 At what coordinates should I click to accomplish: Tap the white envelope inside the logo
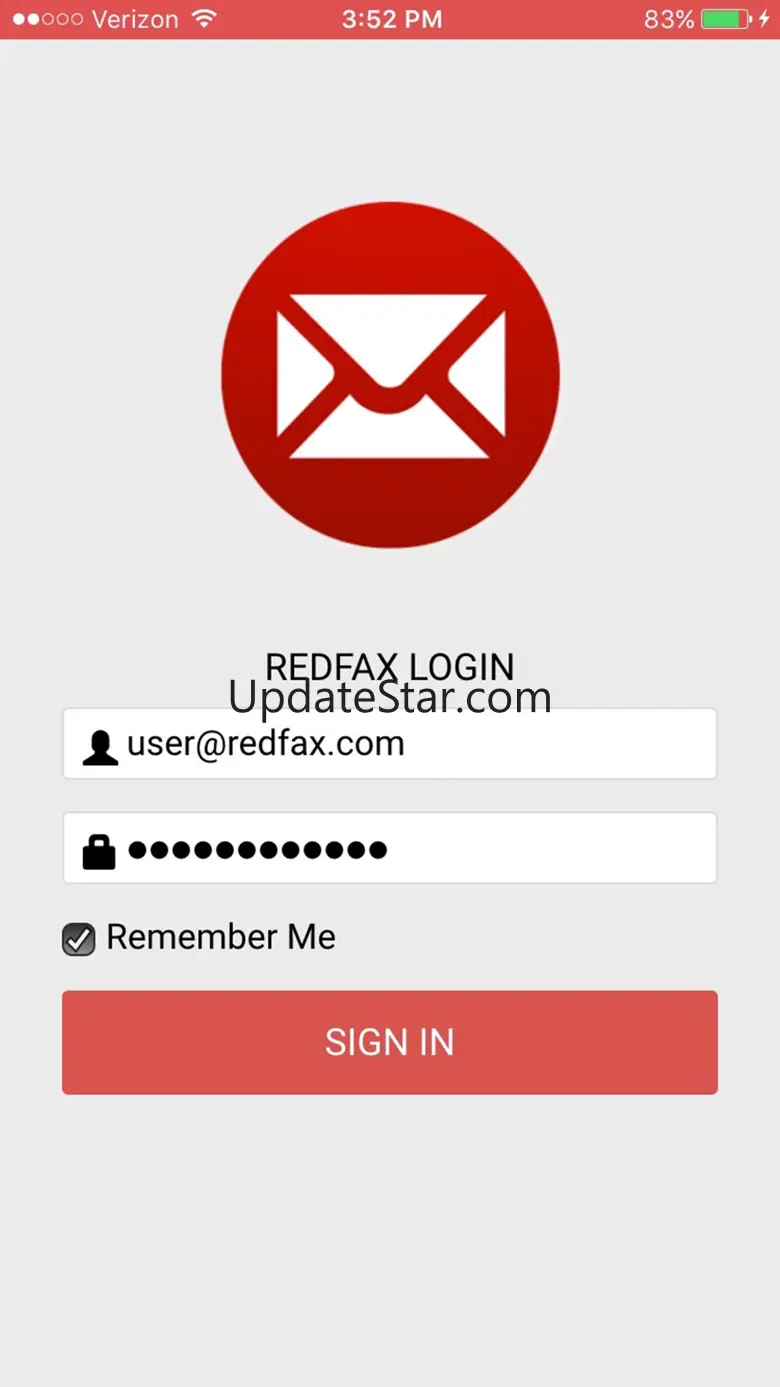coord(391,376)
